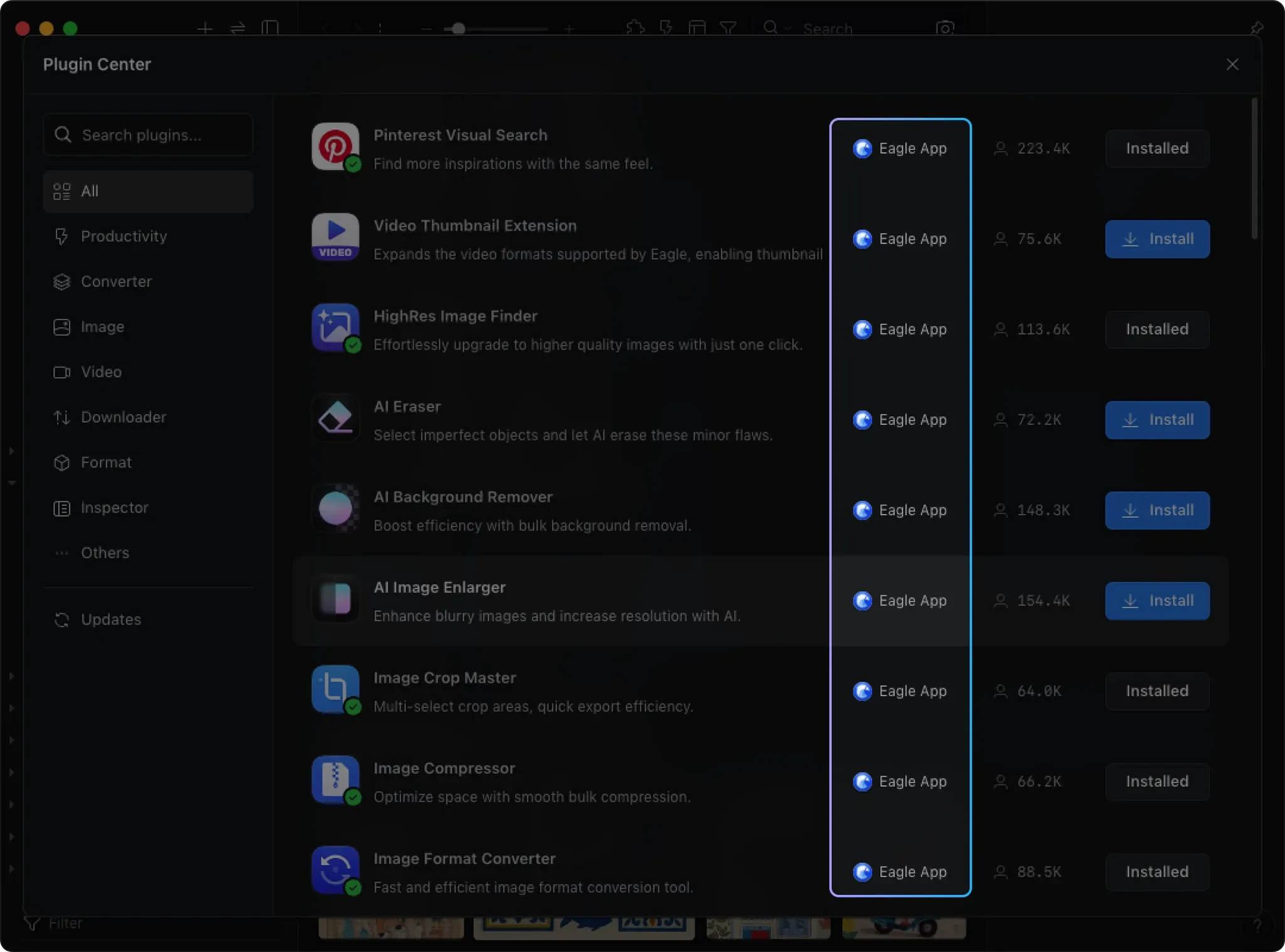Click the camera icon next to toolbar search
This screenshot has width=1285, height=952.
pyautogui.click(x=945, y=28)
